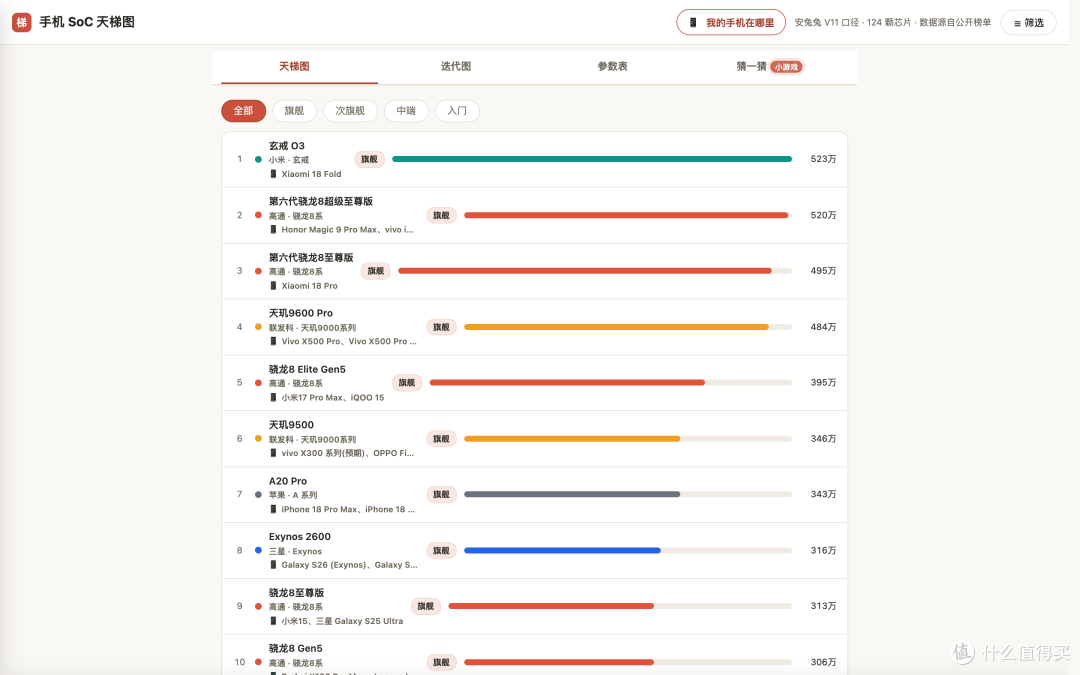This screenshot has width=1080, height=675.
Task: Select the 中端 filter chip
Action: point(406,111)
